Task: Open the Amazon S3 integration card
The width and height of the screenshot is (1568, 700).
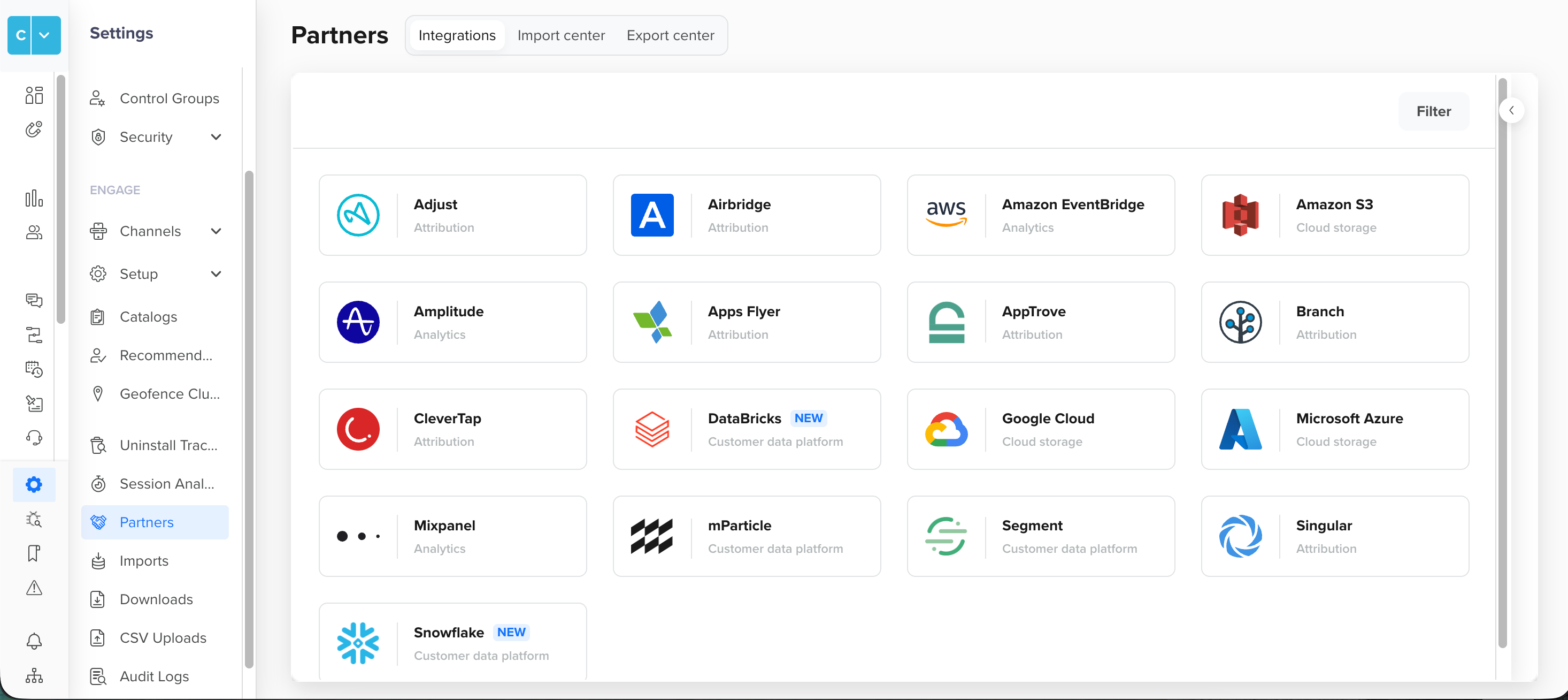Action: (x=1334, y=215)
